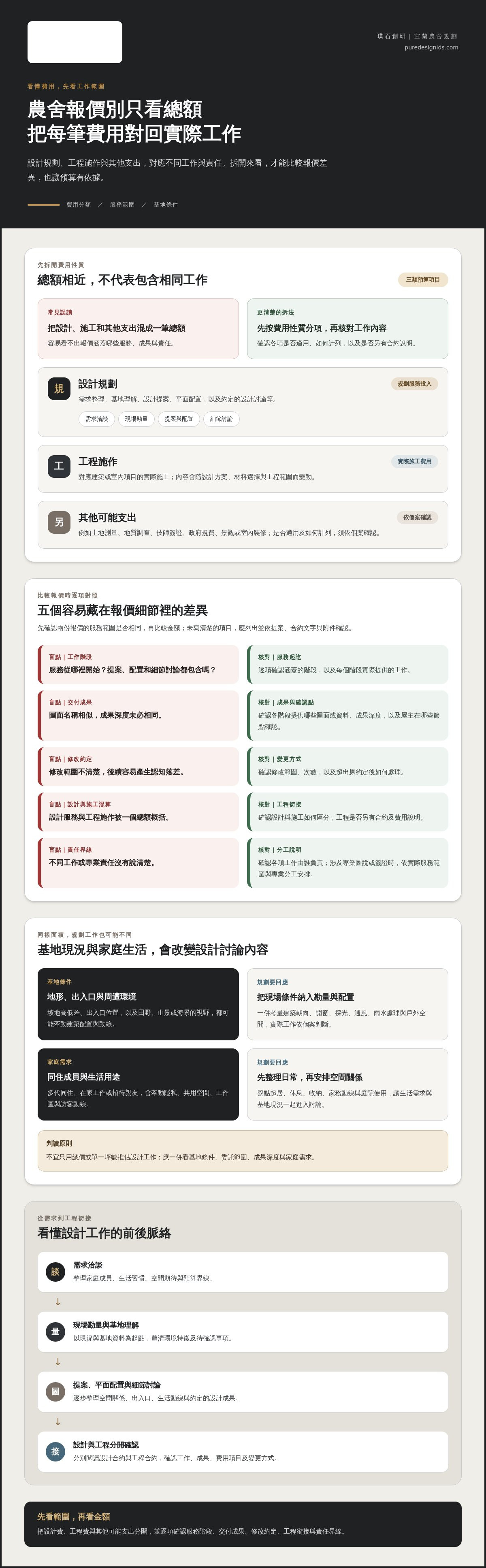Click the 設計與工程分開確認 step title
486x1568 pixels.
coord(106,1445)
